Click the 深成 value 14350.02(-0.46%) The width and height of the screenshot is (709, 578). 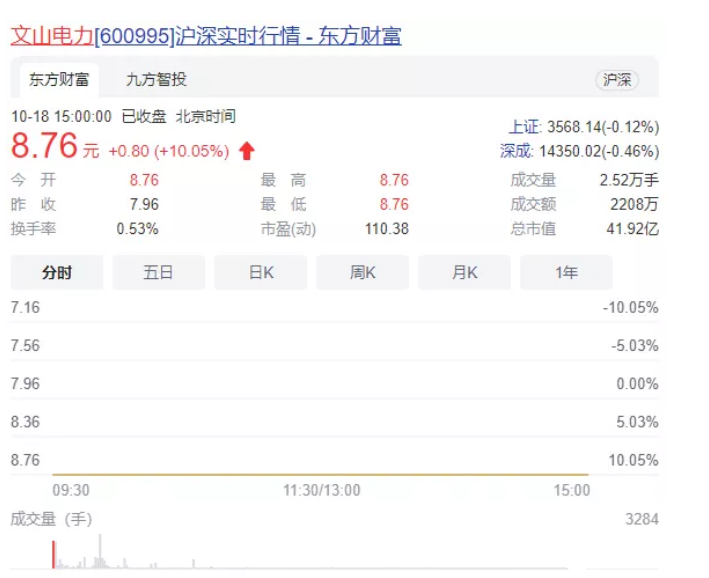point(599,151)
